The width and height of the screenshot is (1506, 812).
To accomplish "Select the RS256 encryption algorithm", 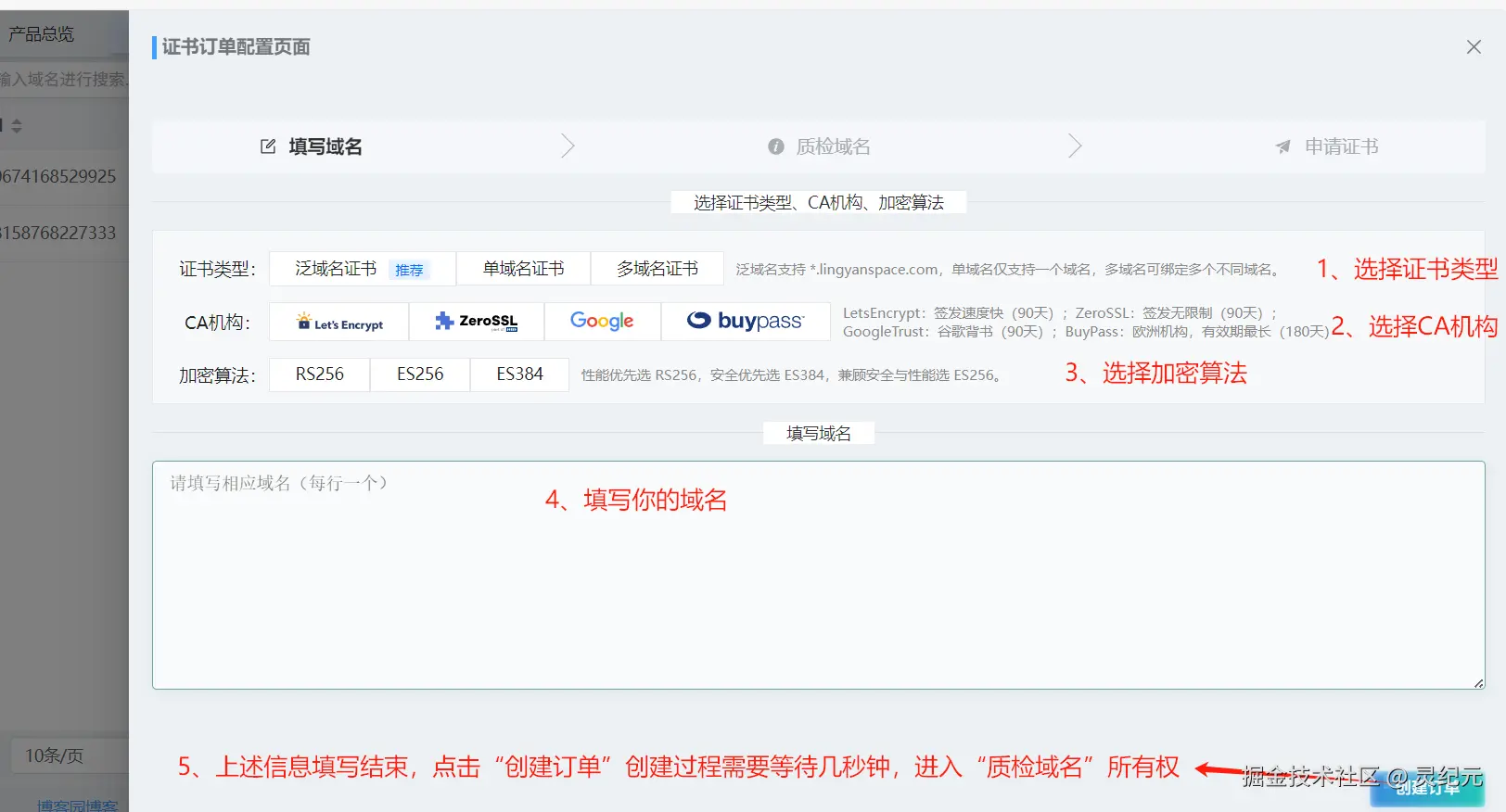I will (x=320, y=374).
